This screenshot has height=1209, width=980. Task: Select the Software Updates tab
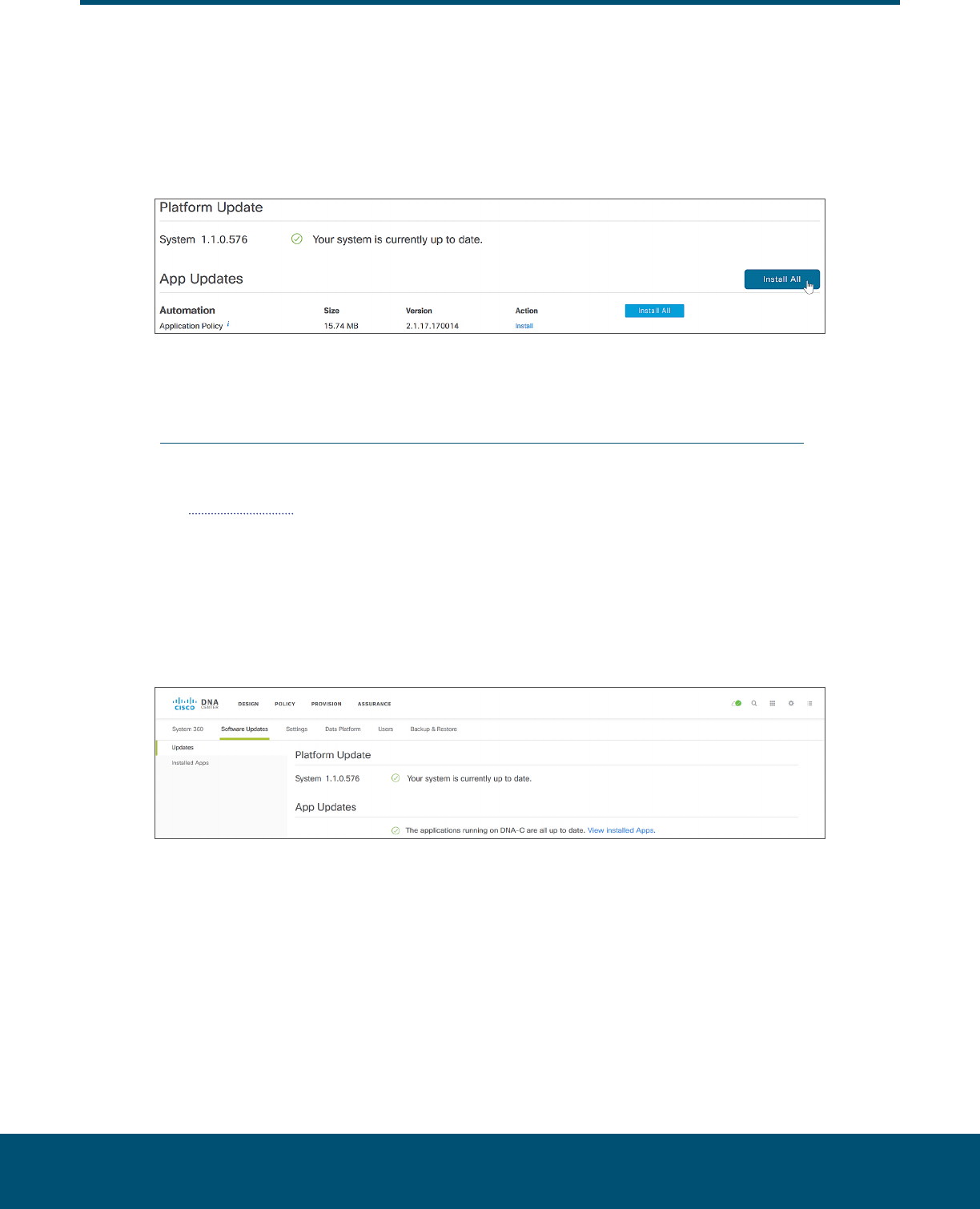coord(245,729)
